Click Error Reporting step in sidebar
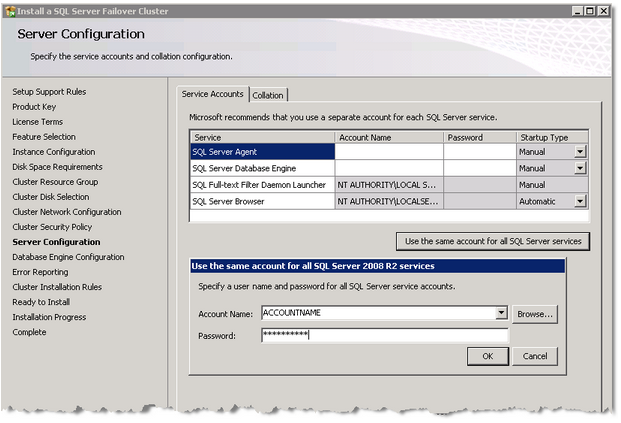The image size is (621, 423). point(40,272)
